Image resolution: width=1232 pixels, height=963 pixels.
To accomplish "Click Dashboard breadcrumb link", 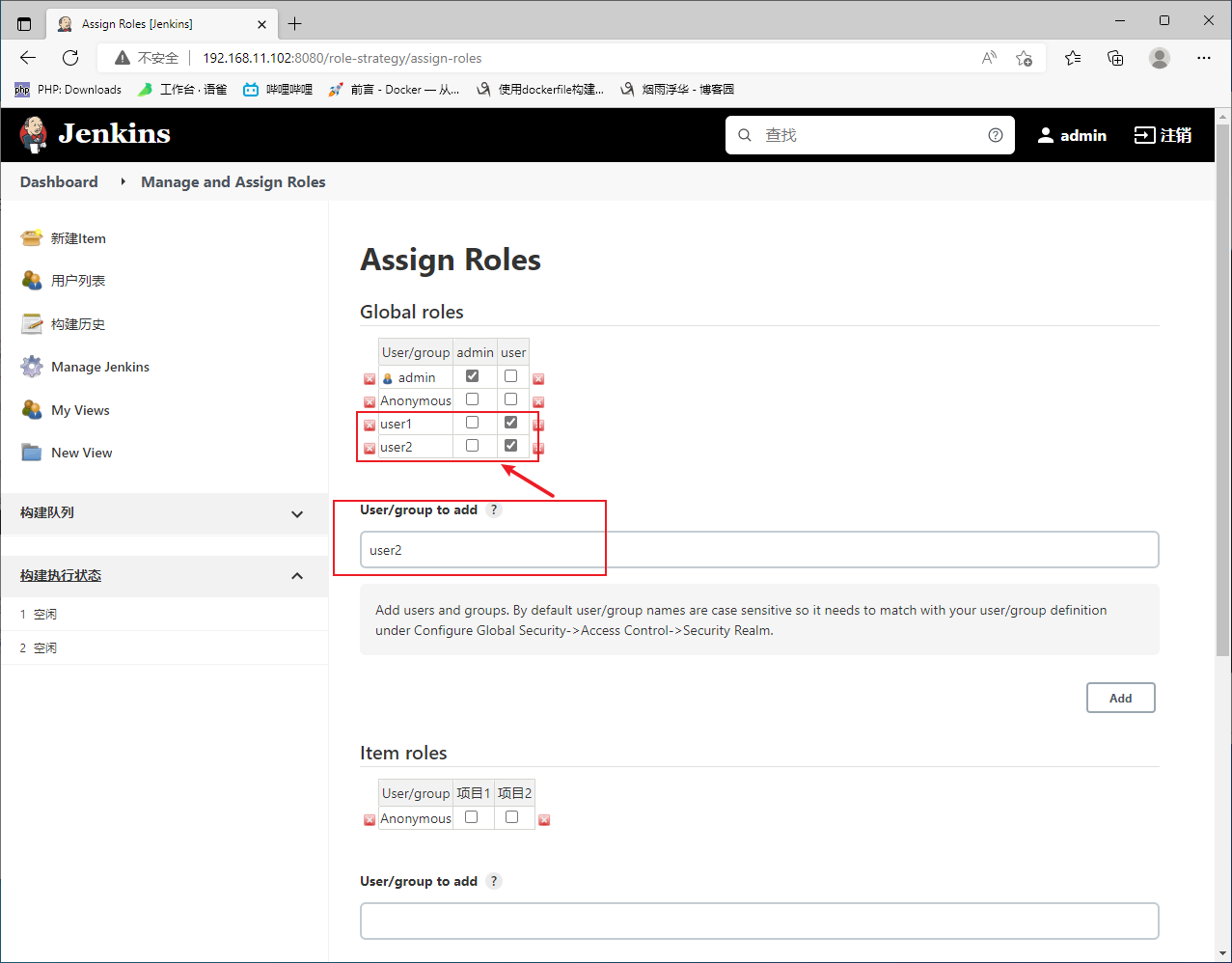I will tap(59, 181).
